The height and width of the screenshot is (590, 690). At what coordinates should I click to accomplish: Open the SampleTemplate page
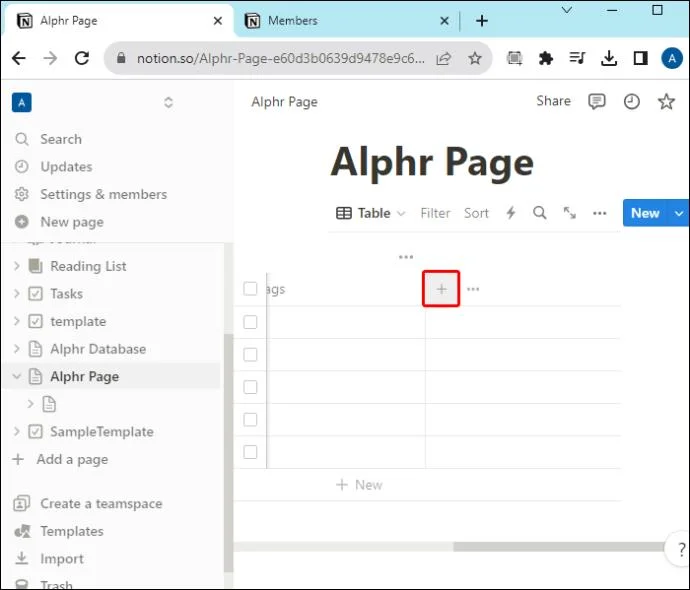tap(102, 432)
